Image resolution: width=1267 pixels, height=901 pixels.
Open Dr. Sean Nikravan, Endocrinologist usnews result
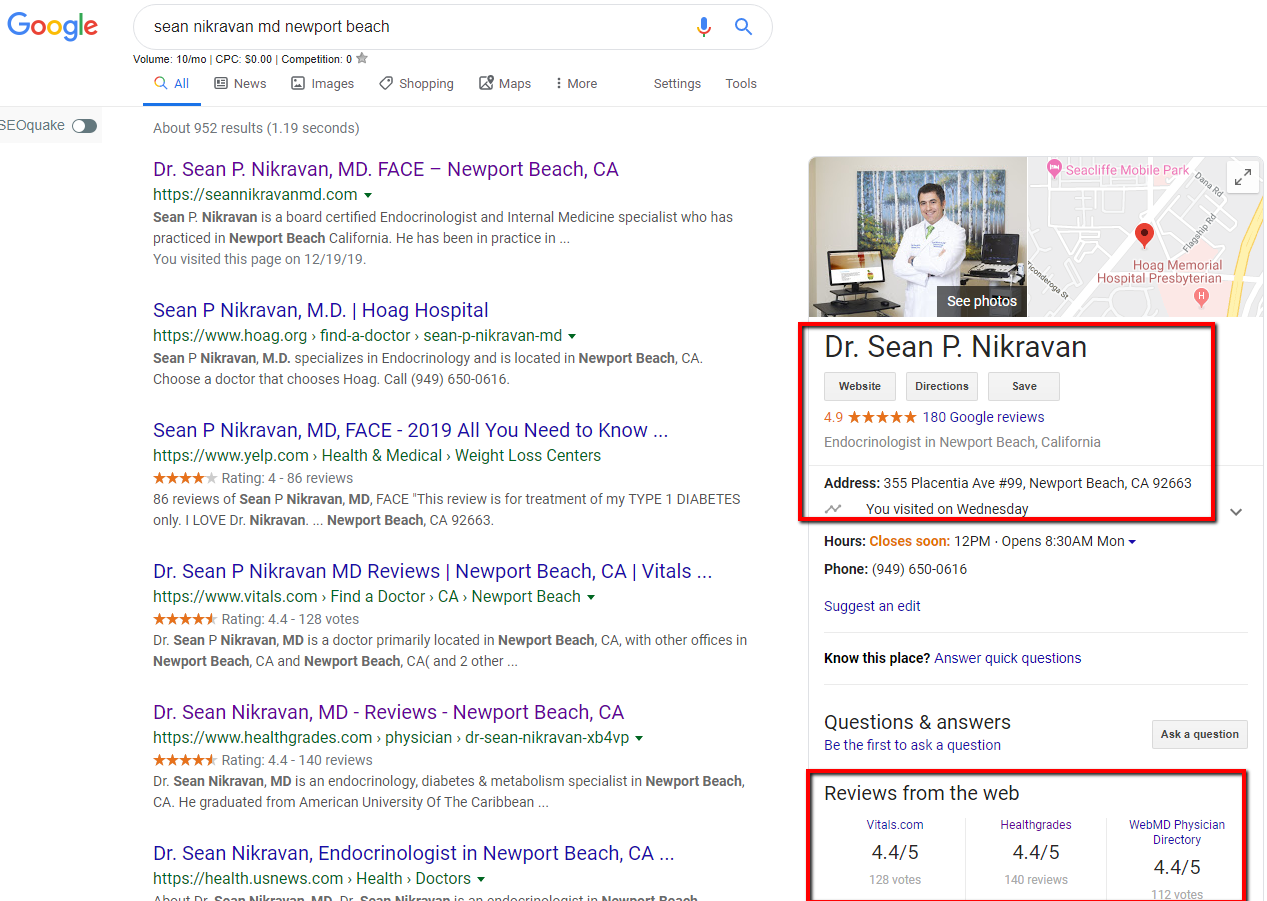(414, 854)
